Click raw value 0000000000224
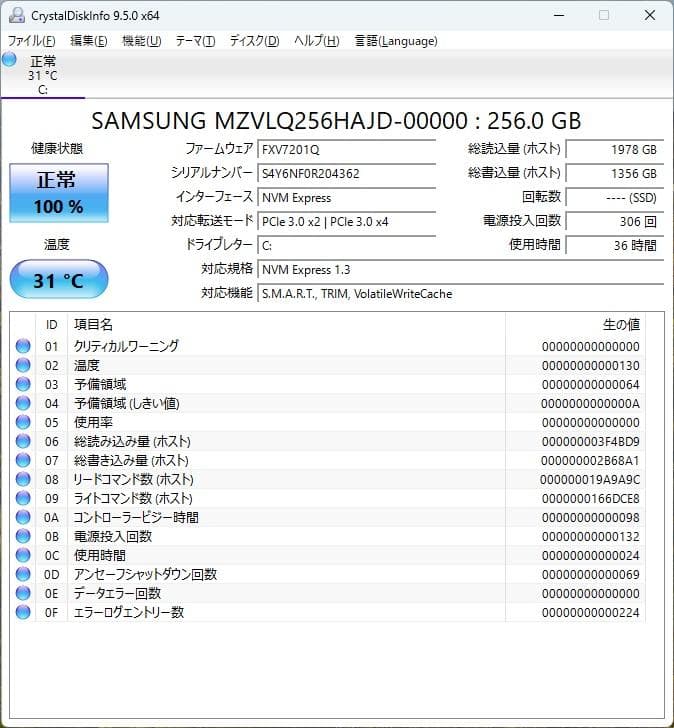Viewport: 674px width, 728px height. 590,613
